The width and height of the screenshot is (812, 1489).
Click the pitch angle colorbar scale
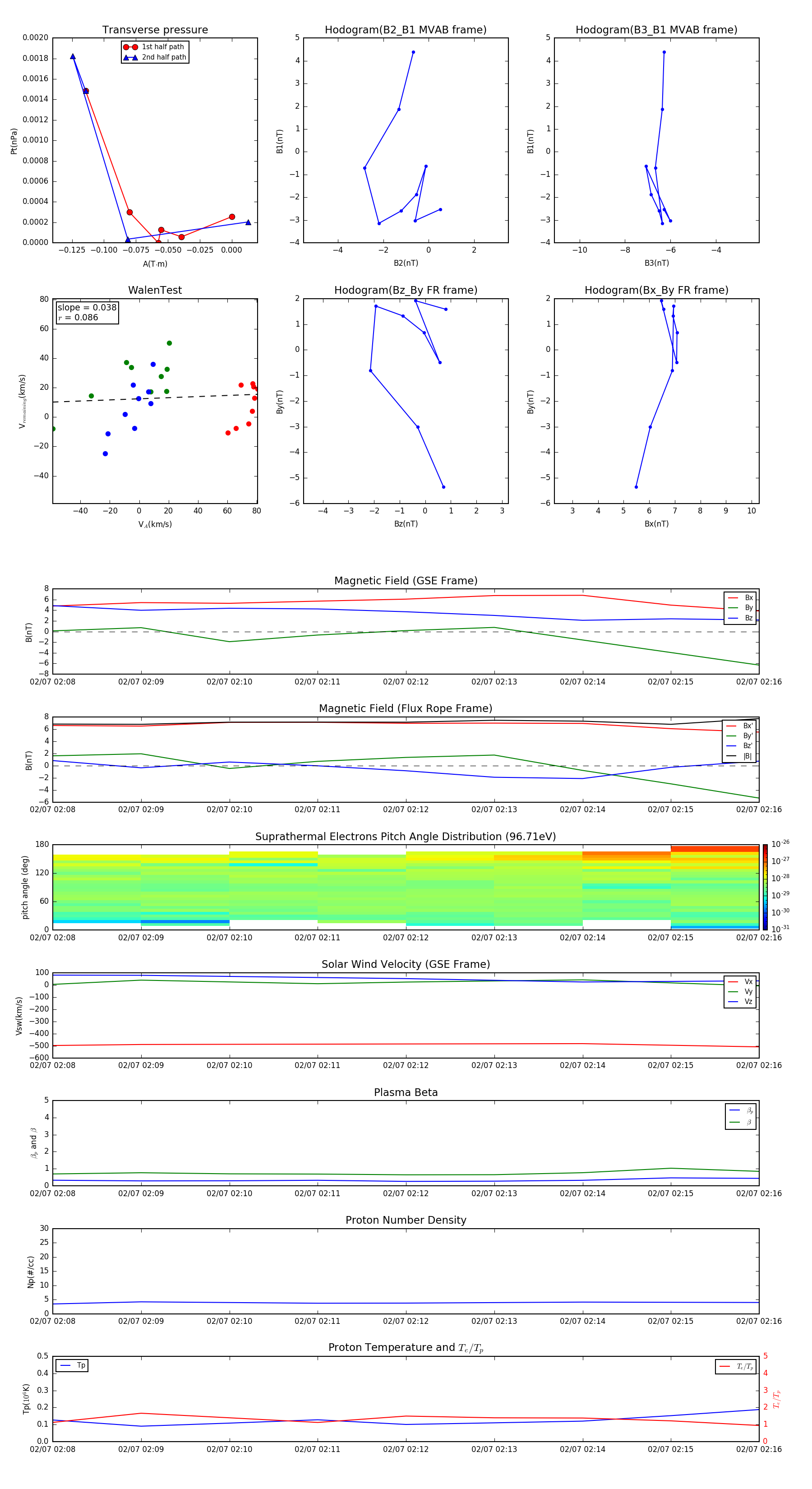coord(765,887)
